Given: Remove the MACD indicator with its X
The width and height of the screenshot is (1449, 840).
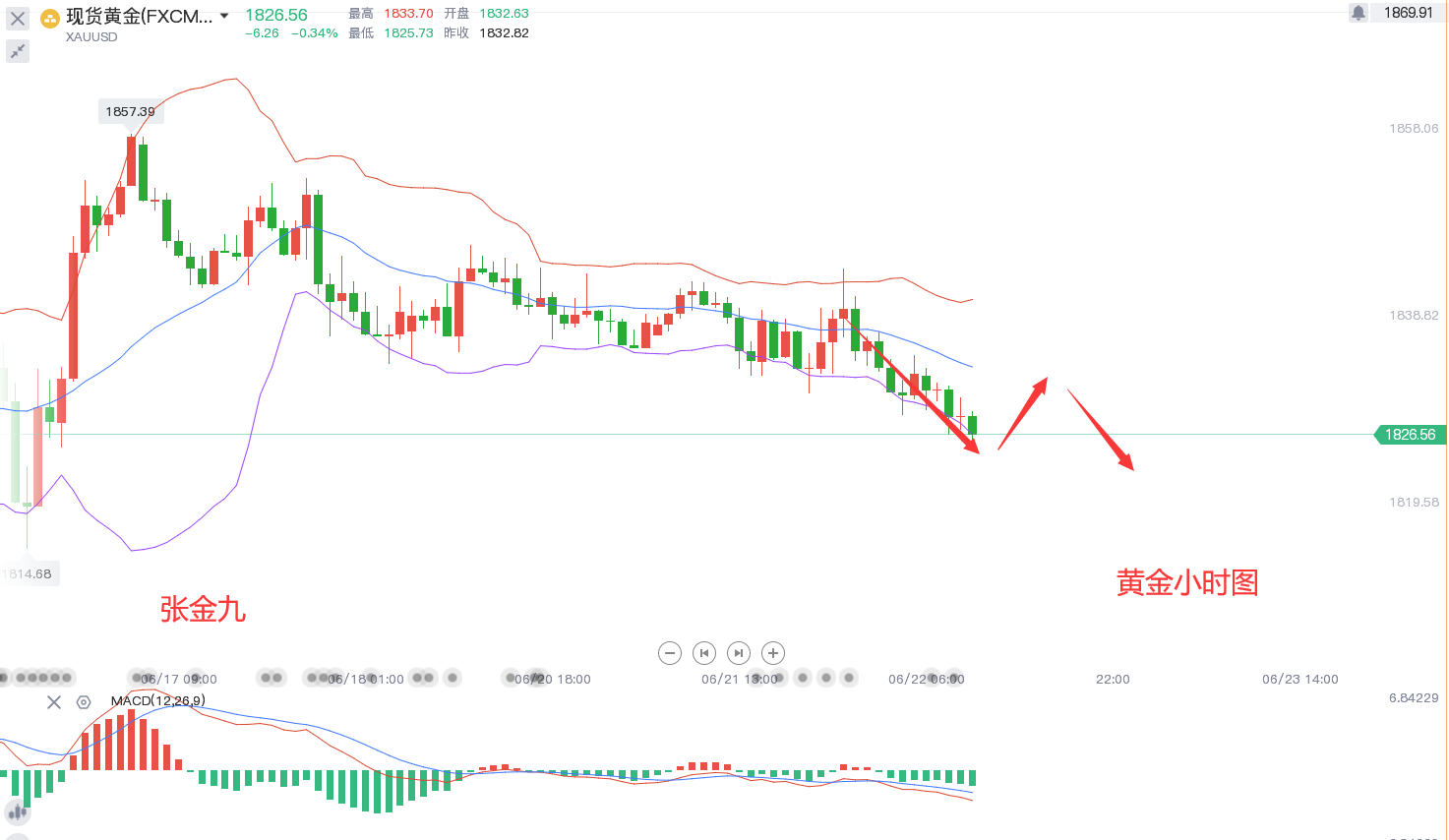Looking at the screenshot, I should pos(54,701).
